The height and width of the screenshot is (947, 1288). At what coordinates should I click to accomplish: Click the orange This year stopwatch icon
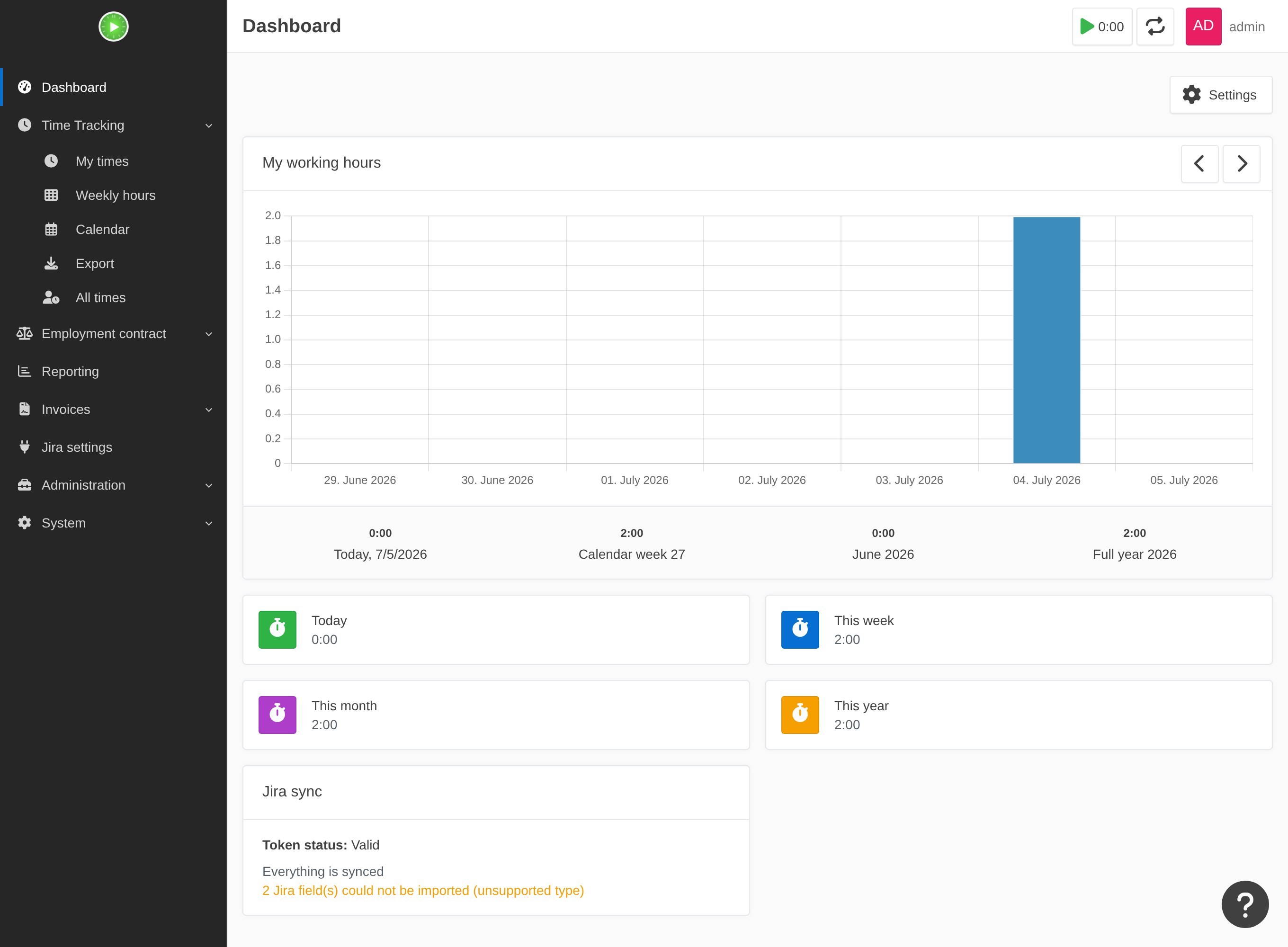coord(800,715)
